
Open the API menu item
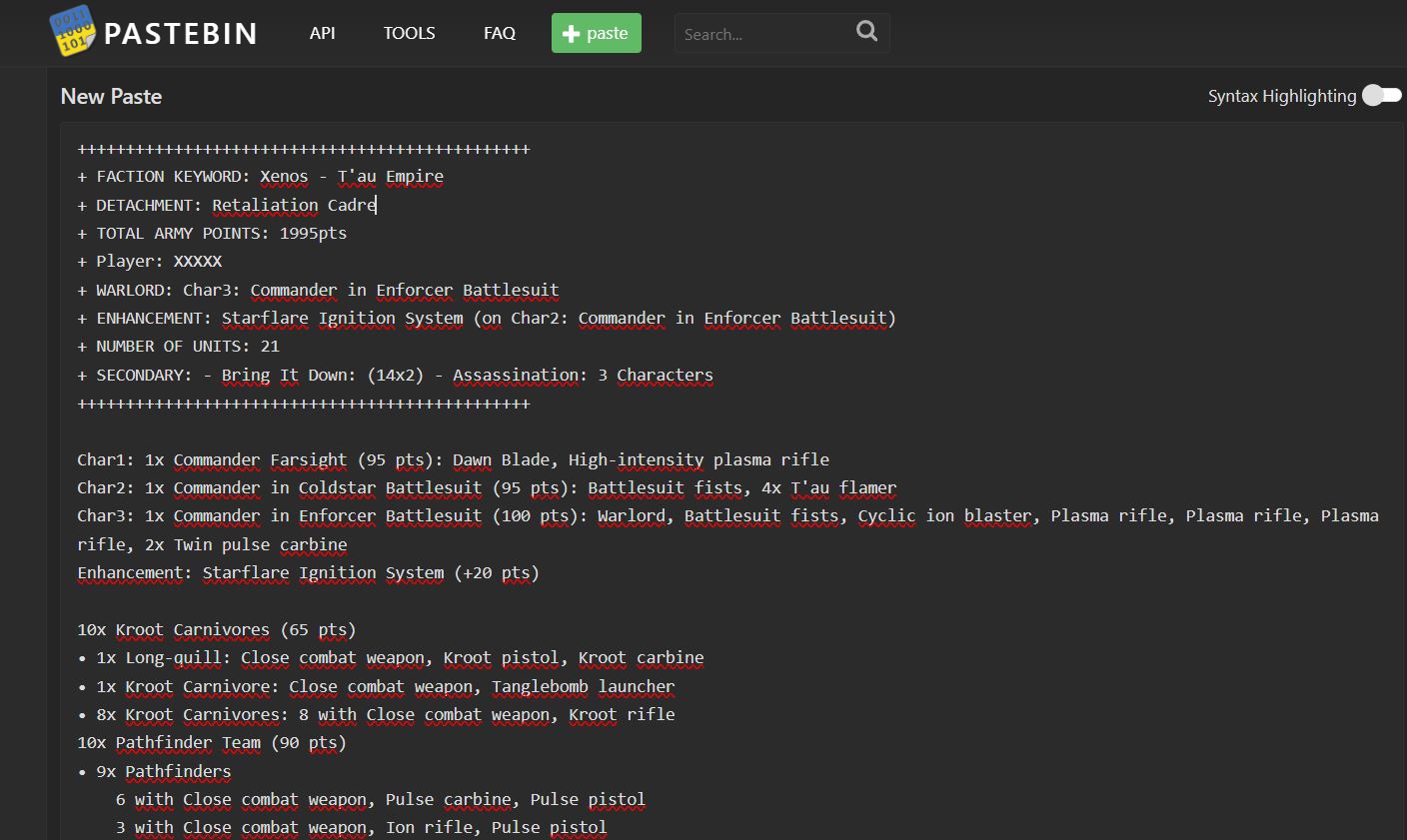point(322,33)
